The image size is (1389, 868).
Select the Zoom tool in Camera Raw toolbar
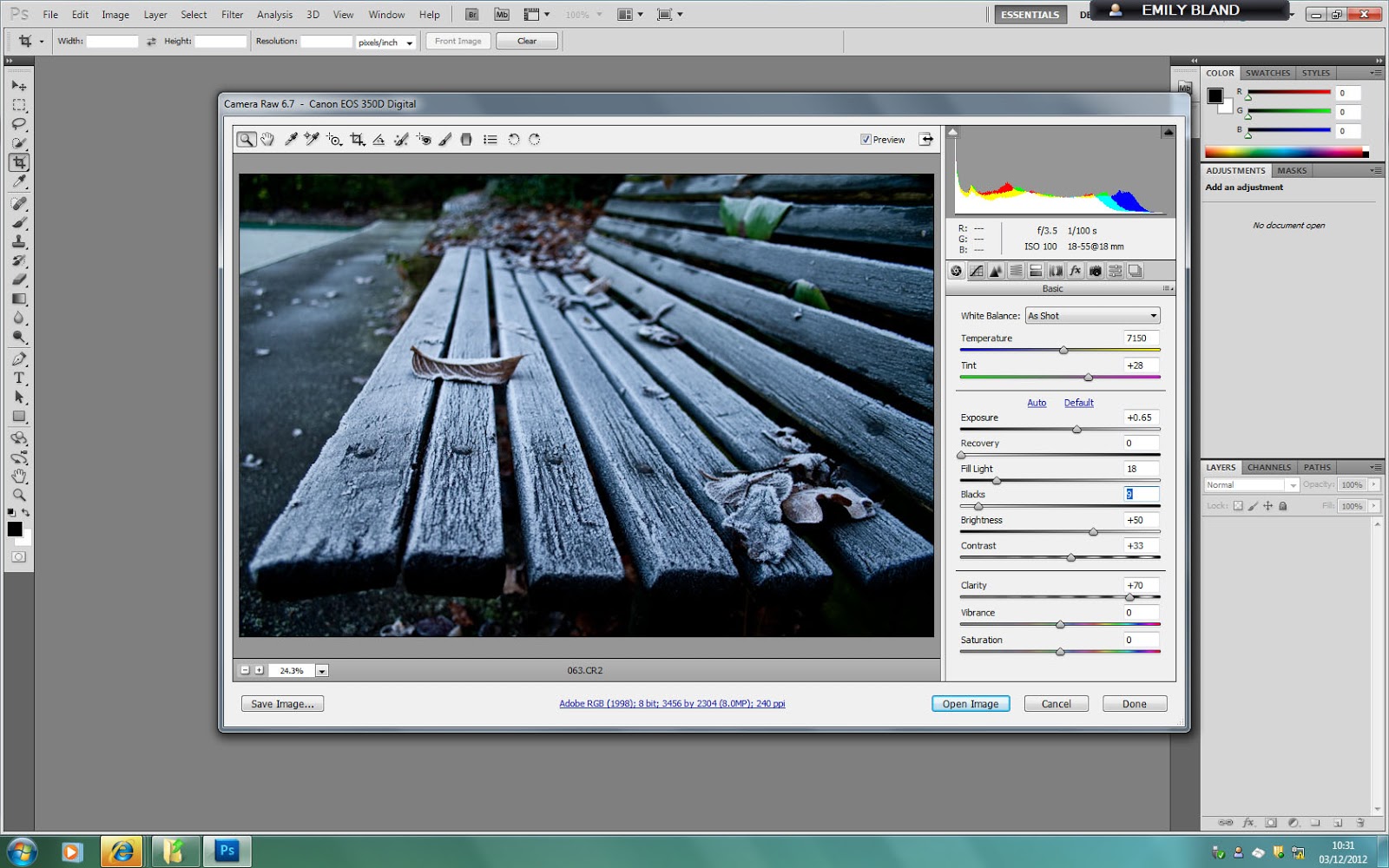click(x=247, y=140)
